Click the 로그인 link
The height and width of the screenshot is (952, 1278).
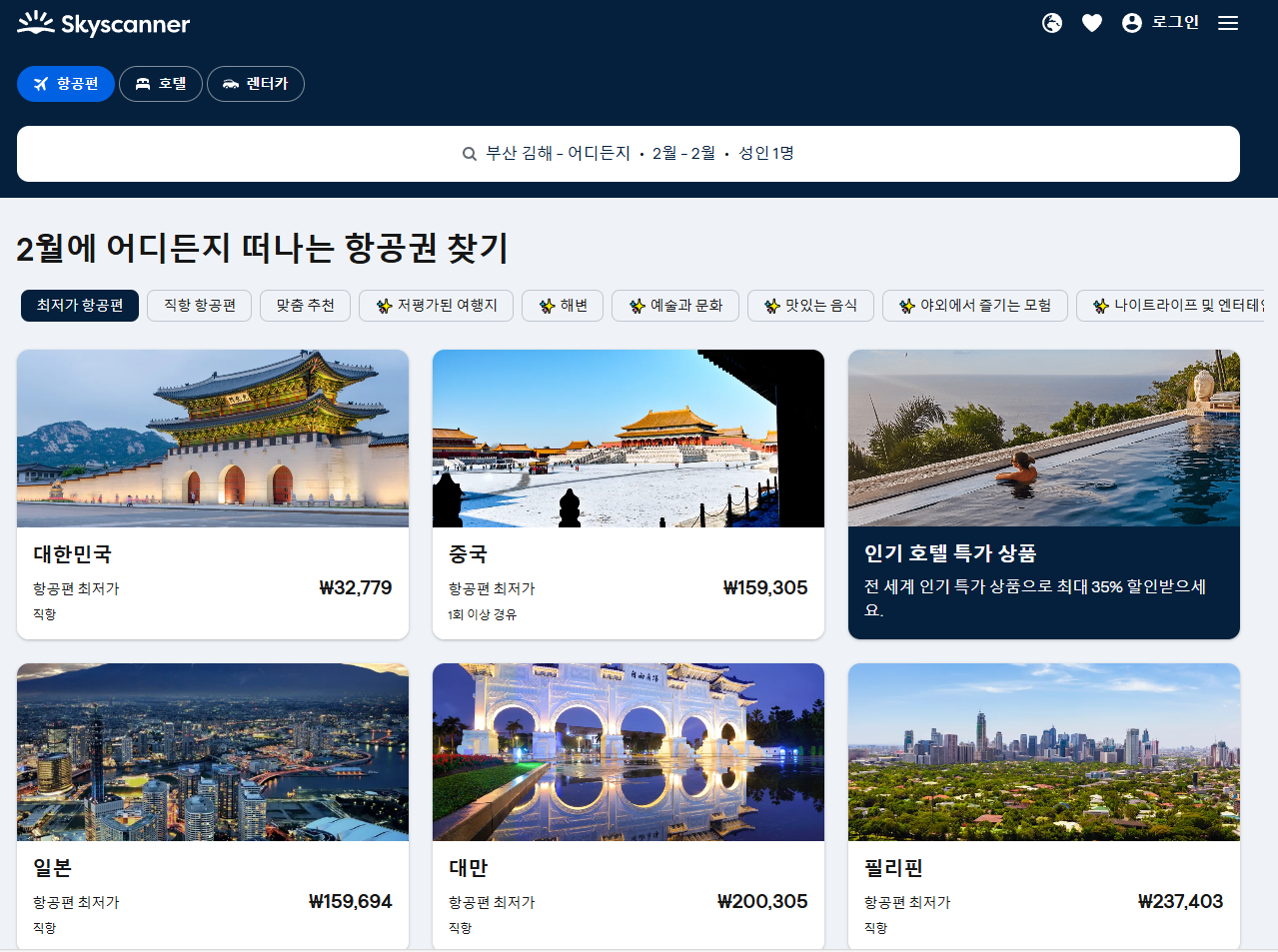1176,22
